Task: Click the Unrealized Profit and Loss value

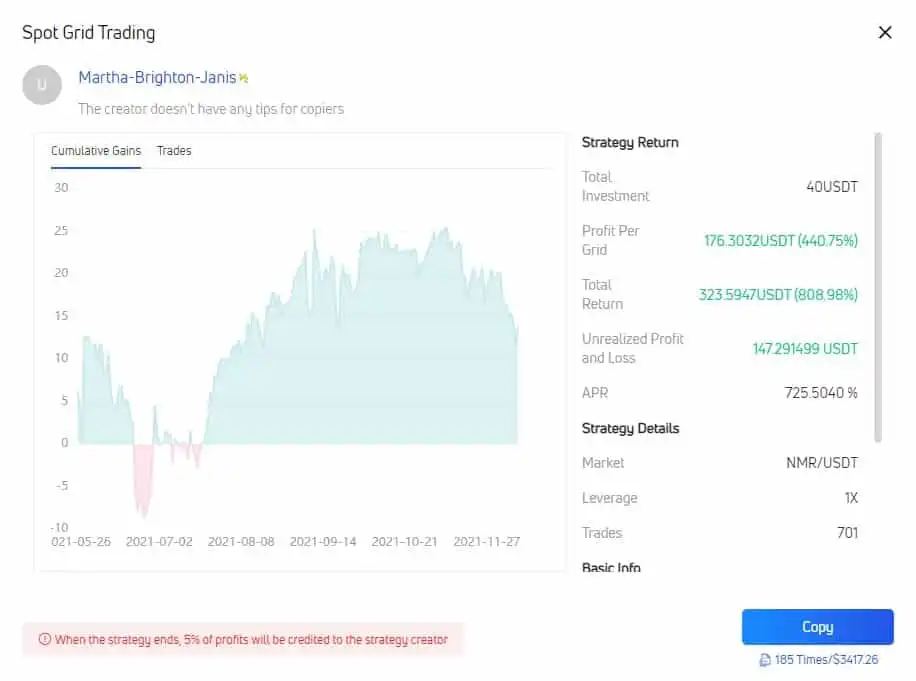Action: pyautogui.click(x=804, y=349)
